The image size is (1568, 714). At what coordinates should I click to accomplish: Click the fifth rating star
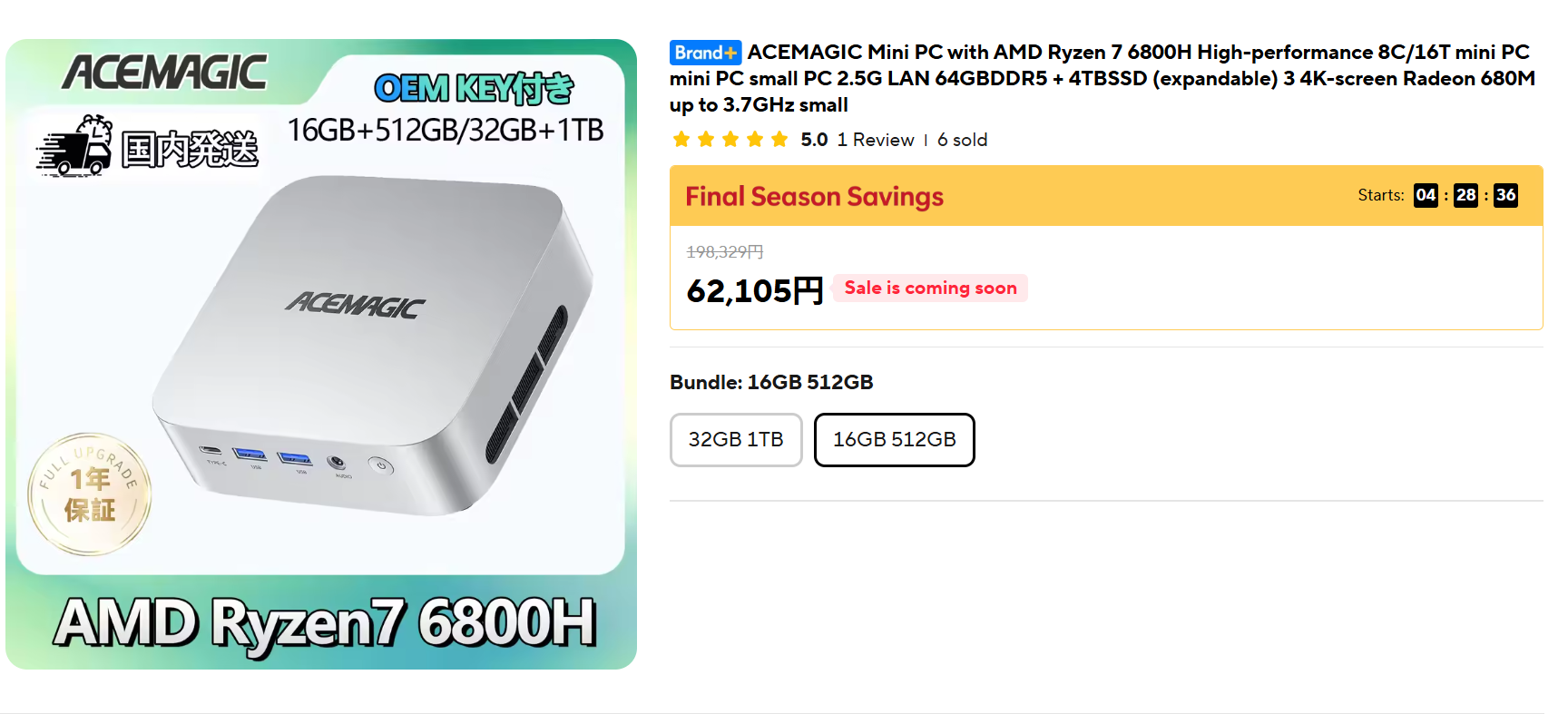(x=779, y=140)
